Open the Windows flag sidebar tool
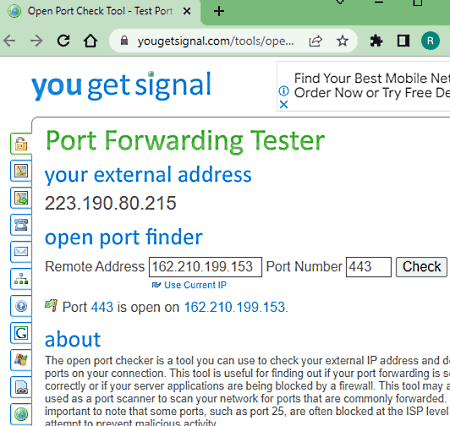 tap(21, 360)
